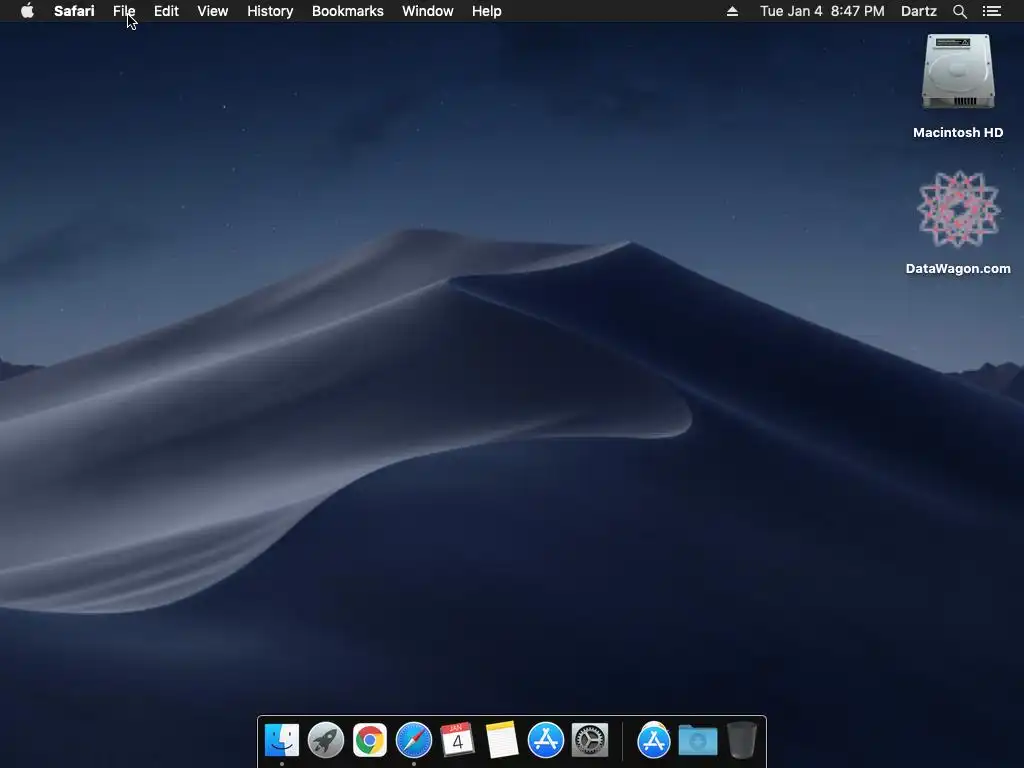Screen dimensions: 1024x768
Task: Open System Preferences gear icon
Action: pos(590,741)
